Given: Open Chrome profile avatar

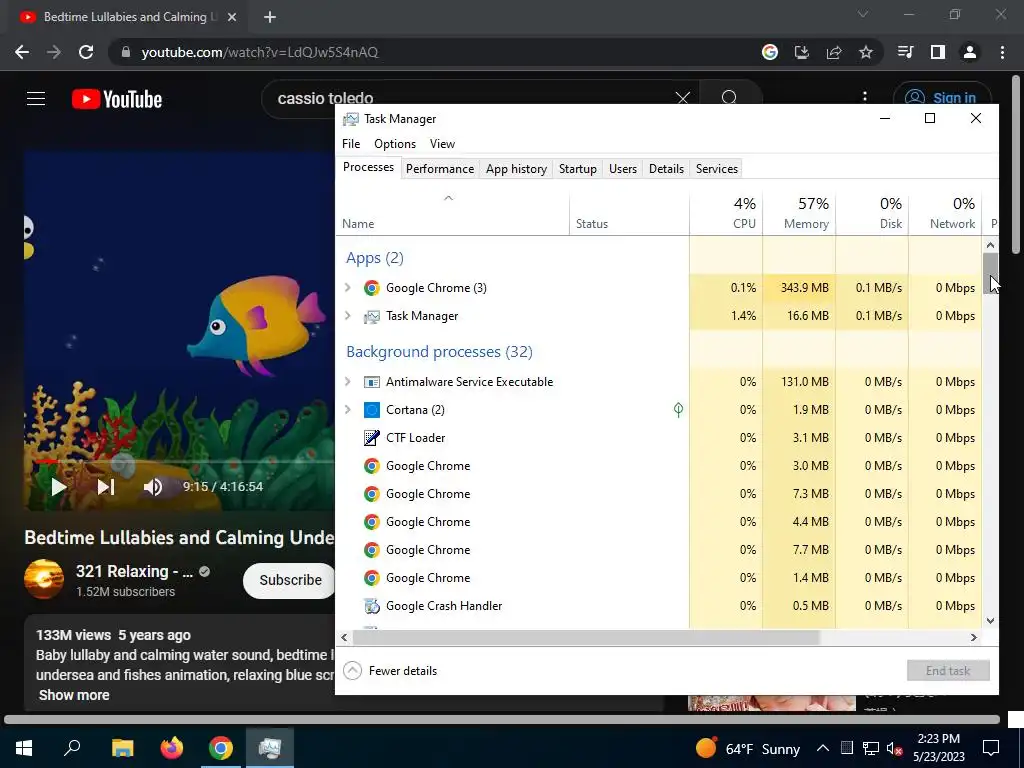Looking at the screenshot, I should click(970, 52).
